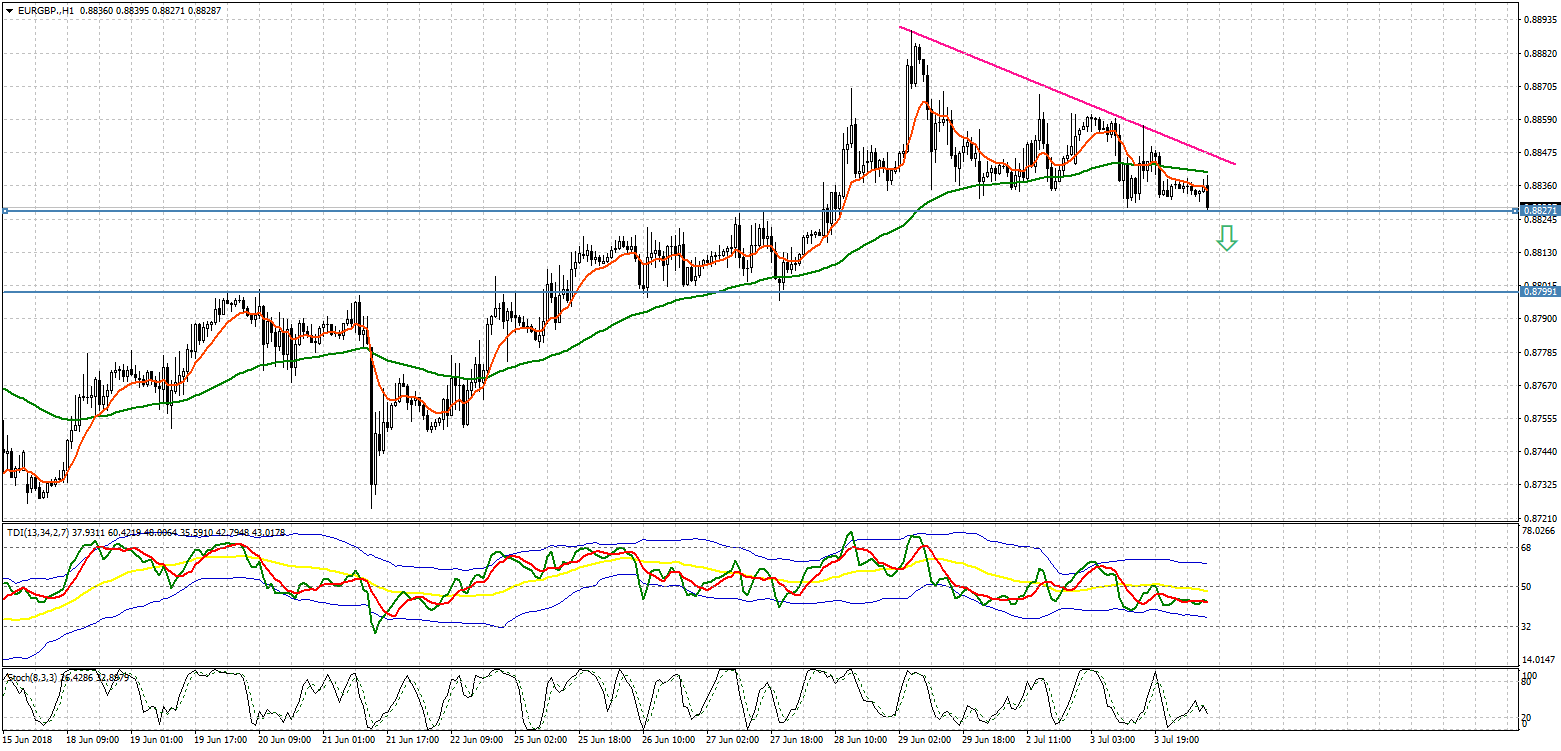Click the 25 Jun 02:00 time label
This screenshot has height=751, width=1561.
(542, 740)
